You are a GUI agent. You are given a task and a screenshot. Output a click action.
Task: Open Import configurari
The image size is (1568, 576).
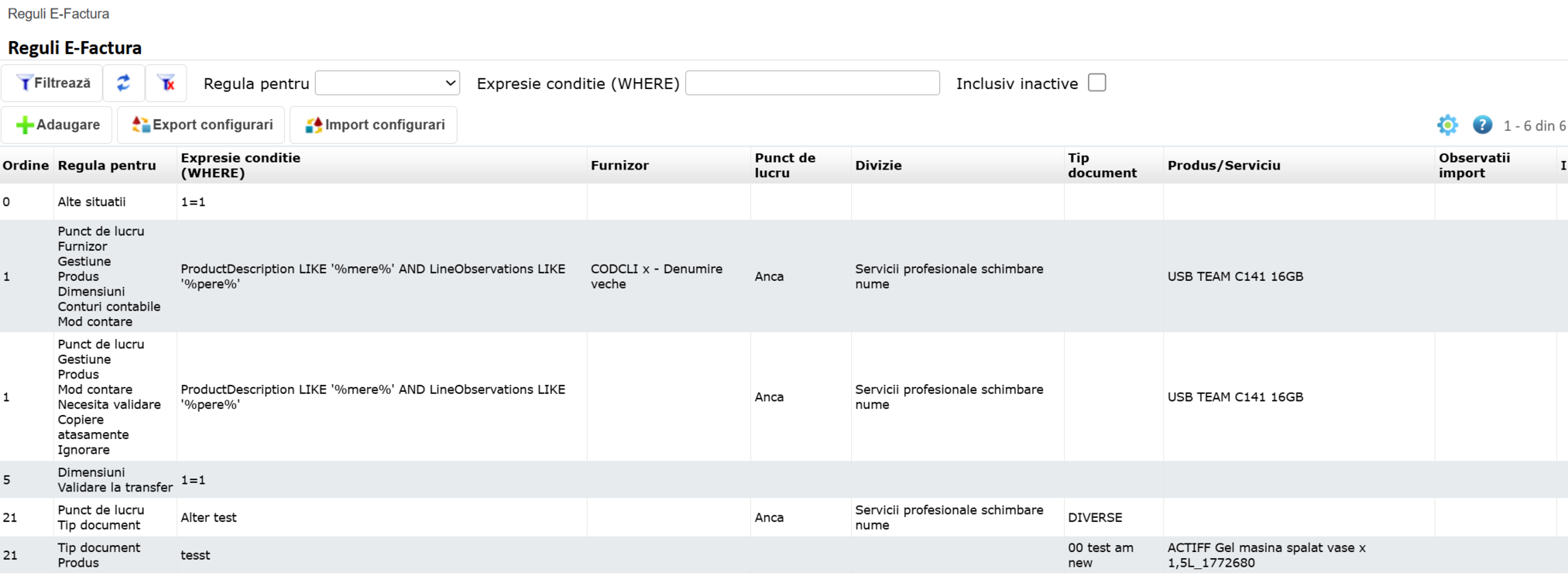[375, 125]
